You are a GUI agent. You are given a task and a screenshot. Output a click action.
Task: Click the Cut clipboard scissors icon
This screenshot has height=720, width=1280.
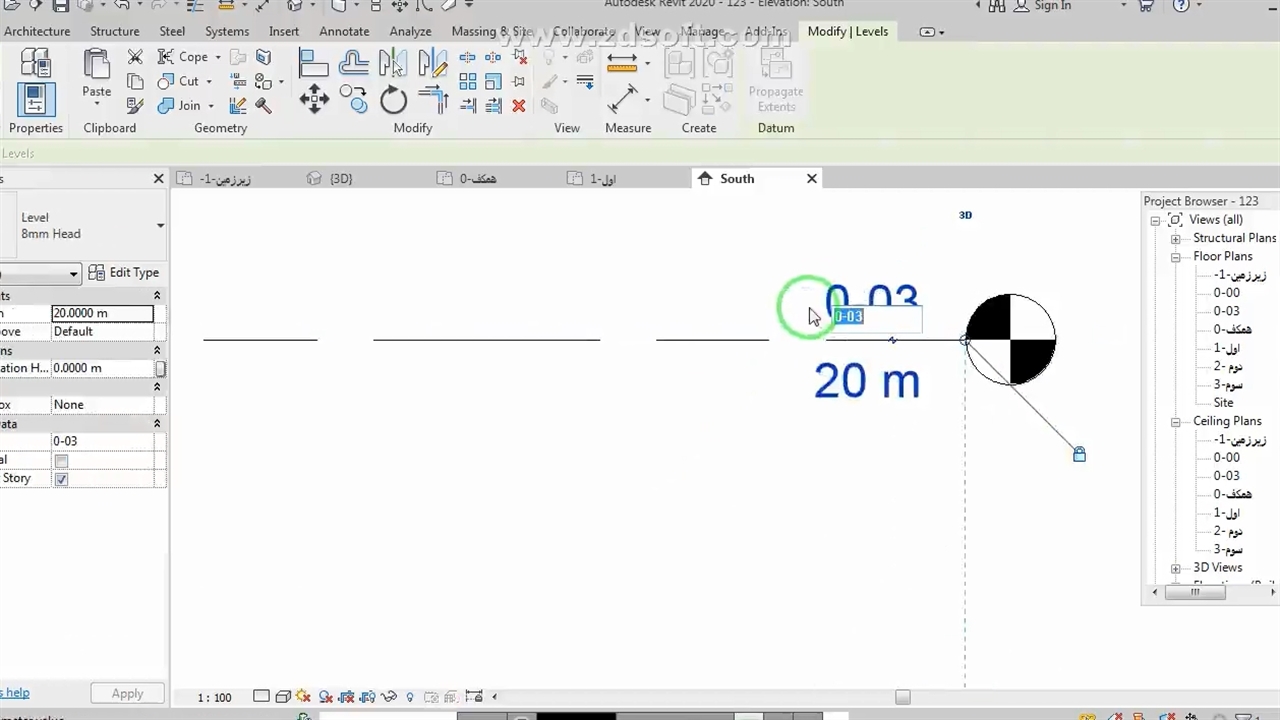135,57
